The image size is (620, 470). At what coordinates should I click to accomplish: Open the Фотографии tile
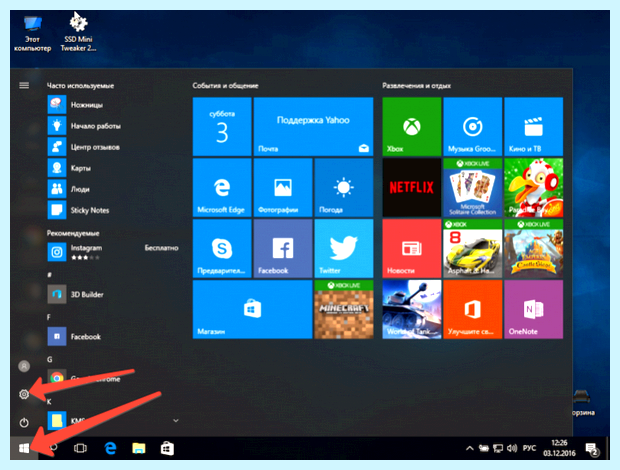point(283,187)
